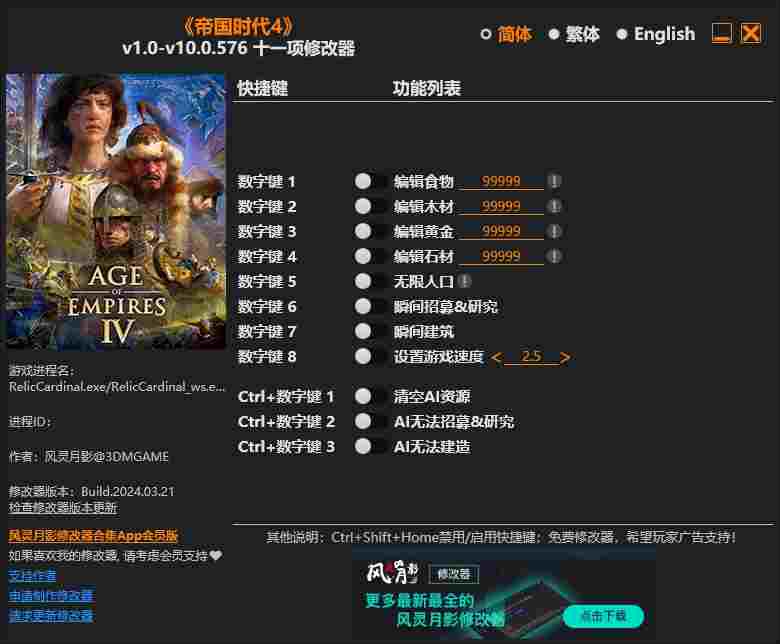Click the gold value field in 编辑黄金 row
780x644 pixels.
coord(501,231)
